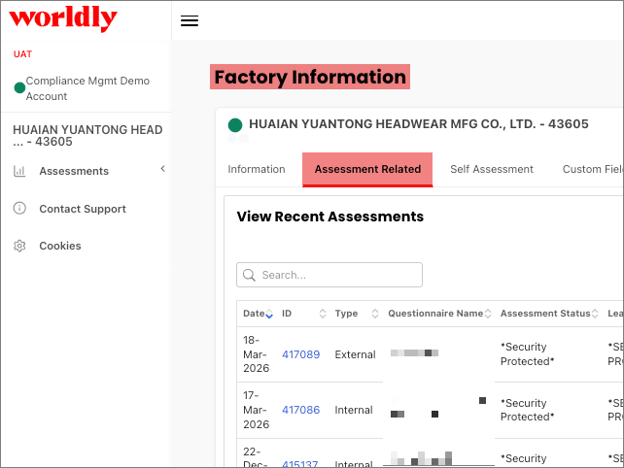The width and height of the screenshot is (624, 468).
Task: Open assessment ID 417086
Action: [301, 410]
